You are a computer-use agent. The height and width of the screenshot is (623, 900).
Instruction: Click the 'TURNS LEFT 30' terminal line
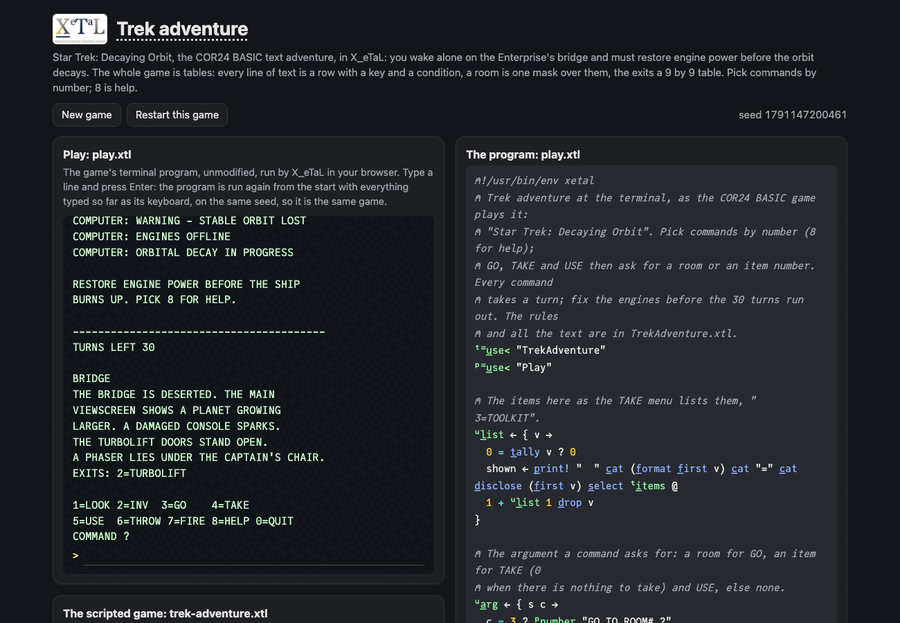114,347
